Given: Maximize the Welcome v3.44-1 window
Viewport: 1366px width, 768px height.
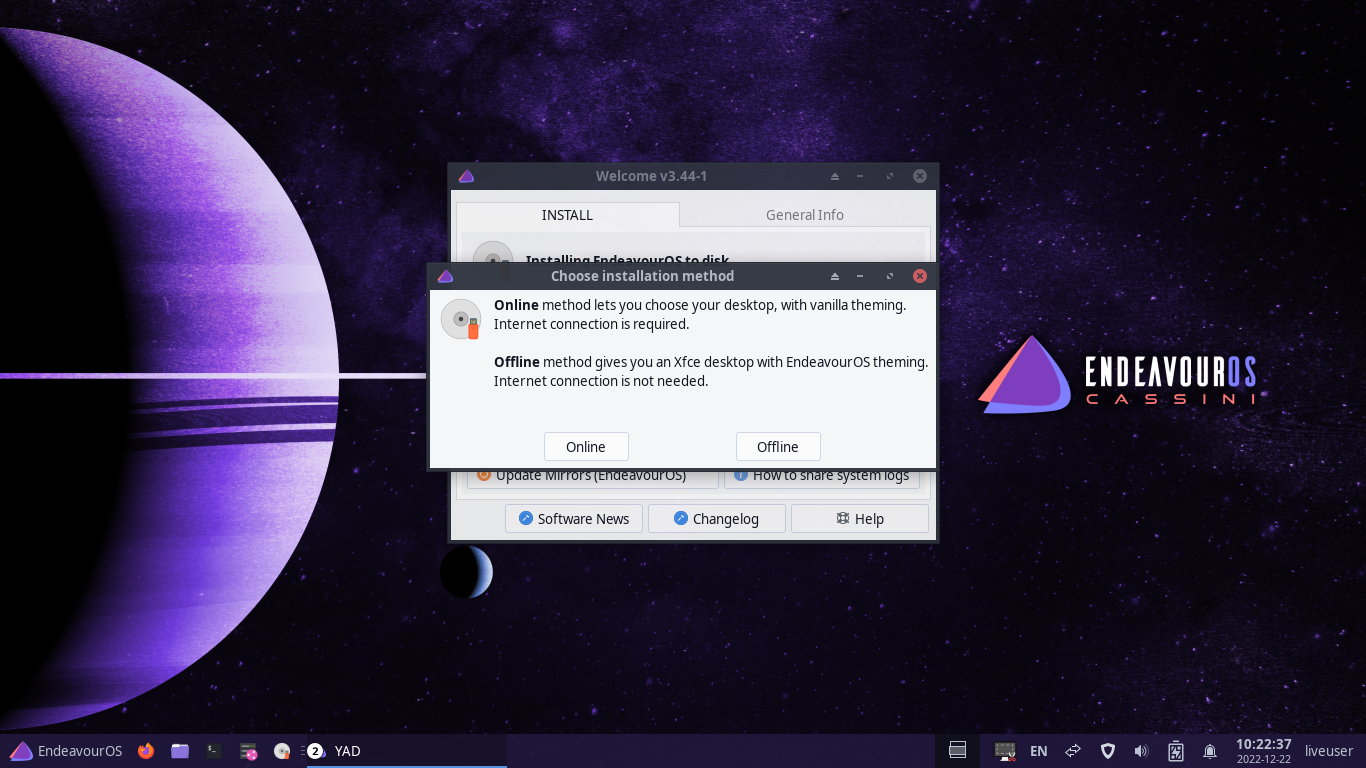Looking at the screenshot, I should [889, 176].
